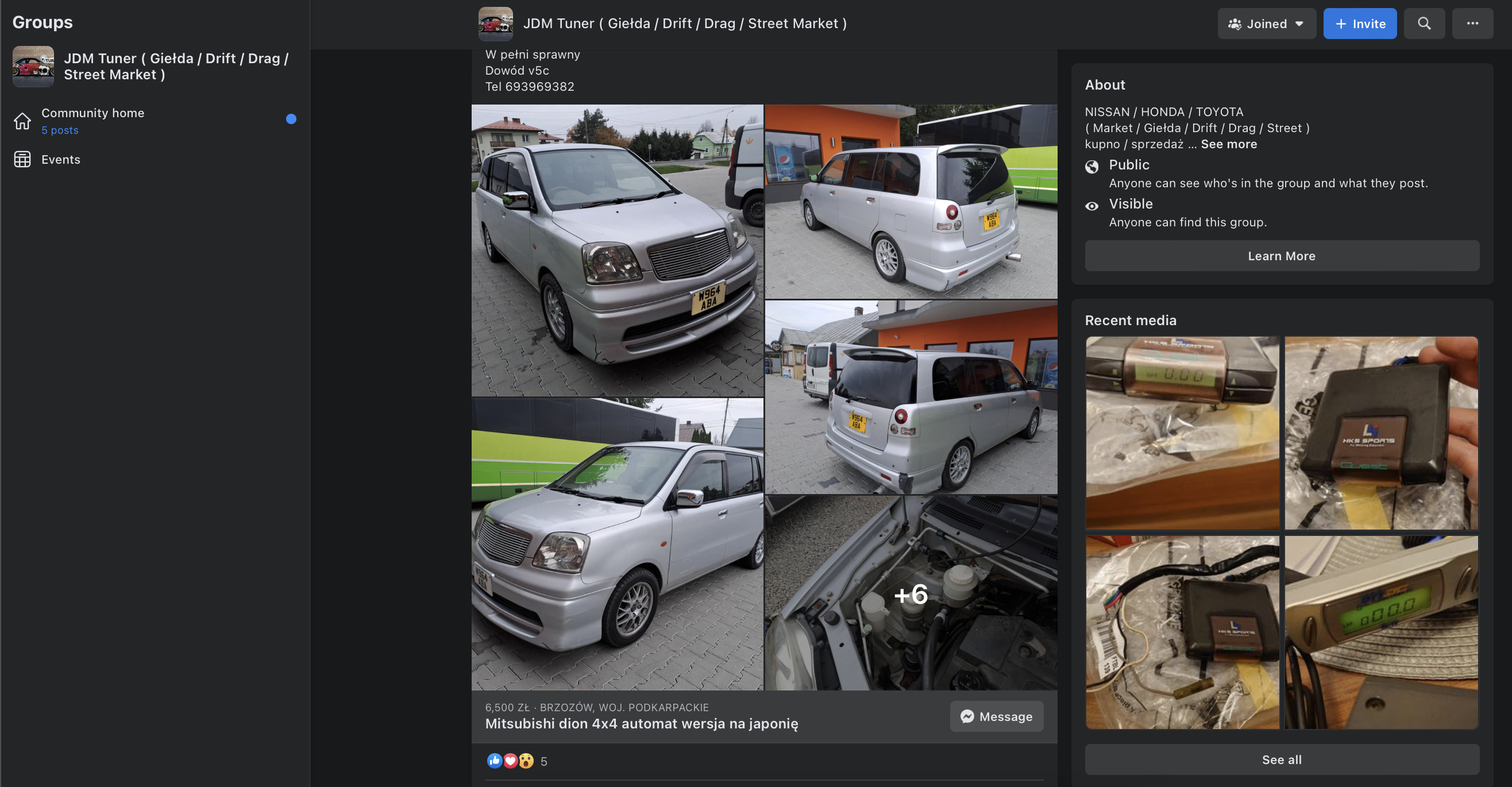1512x787 pixels.
Task: Click the blue Like reaction icon
Action: (x=494, y=761)
